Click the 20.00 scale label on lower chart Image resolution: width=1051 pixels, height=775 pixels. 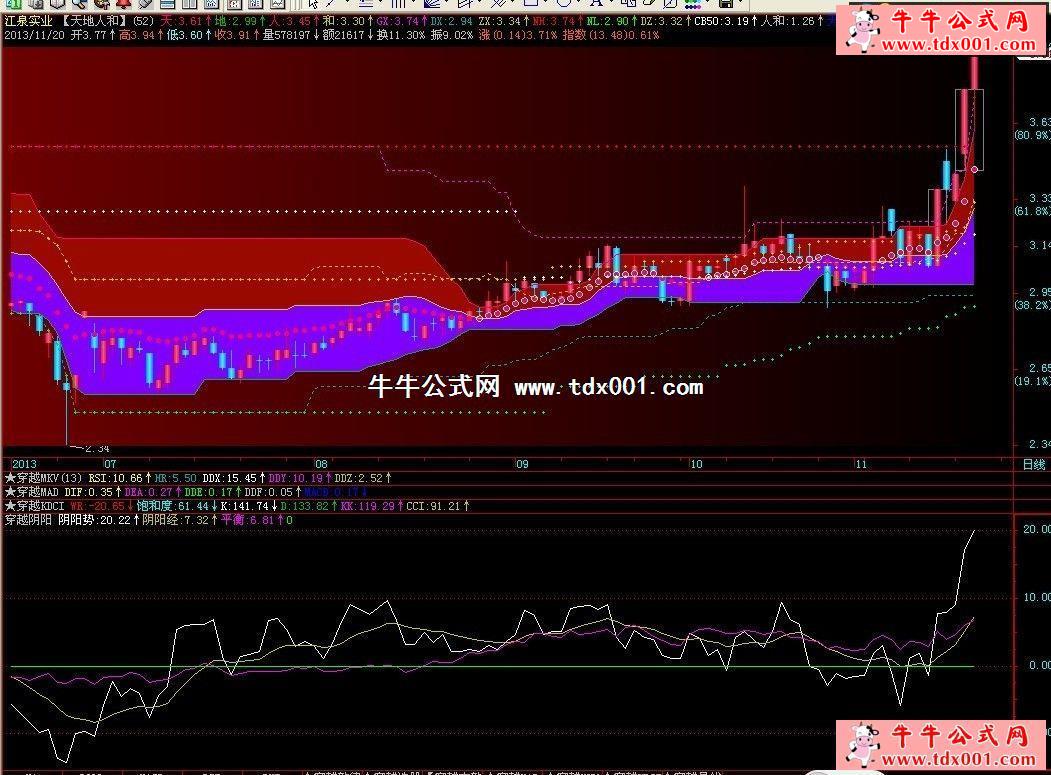1033,530
